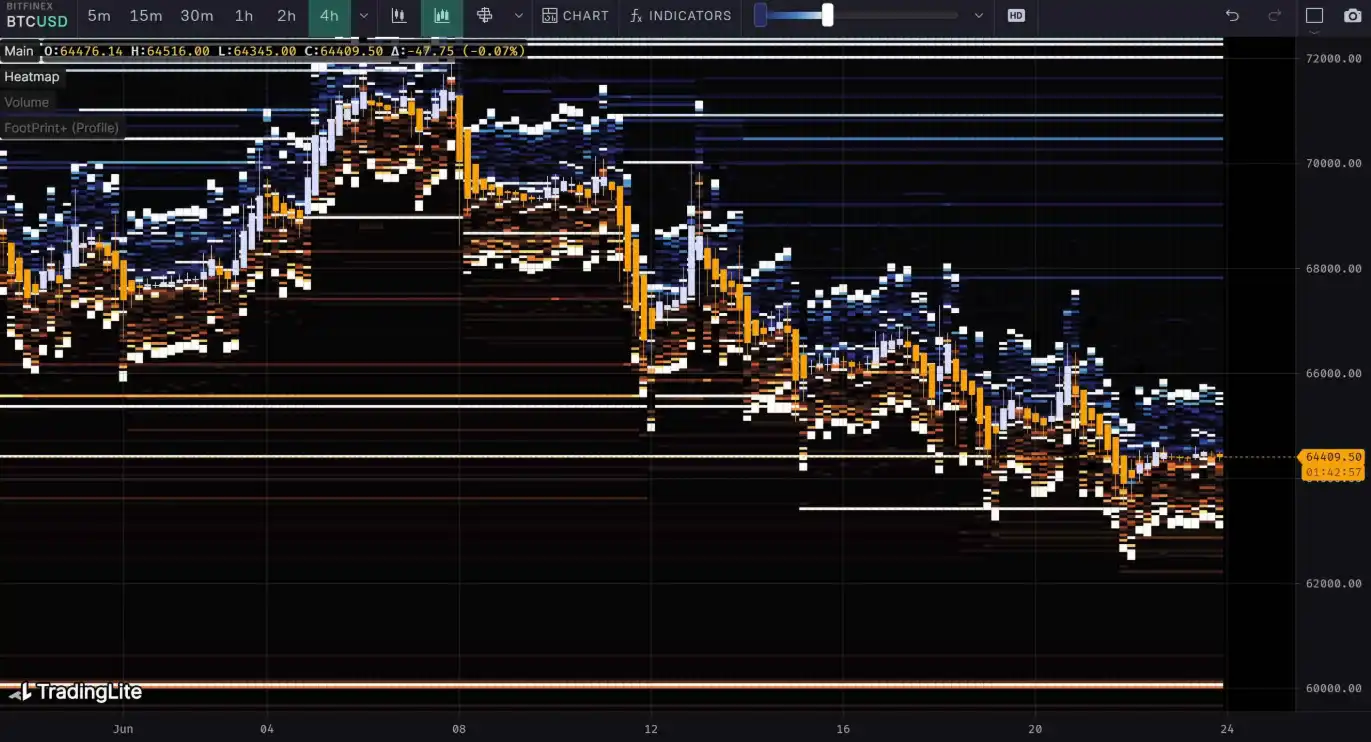This screenshot has height=742, width=1371.
Task: Click the undo arrow icon
Action: click(1232, 16)
